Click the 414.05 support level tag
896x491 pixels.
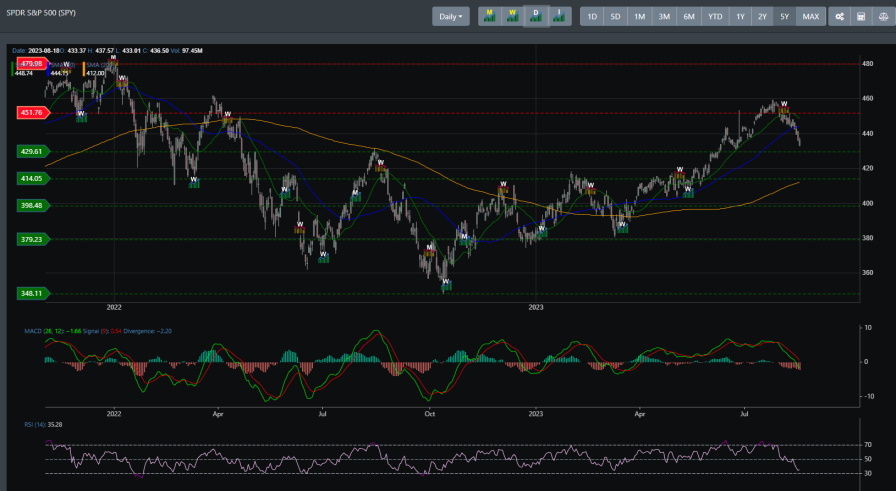pyautogui.click(x=31, y=178)
